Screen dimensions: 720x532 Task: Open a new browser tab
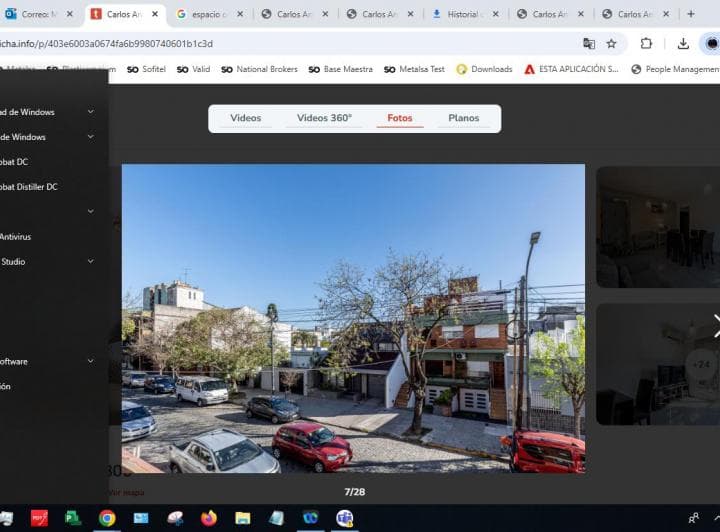click(x=690, y=14)
